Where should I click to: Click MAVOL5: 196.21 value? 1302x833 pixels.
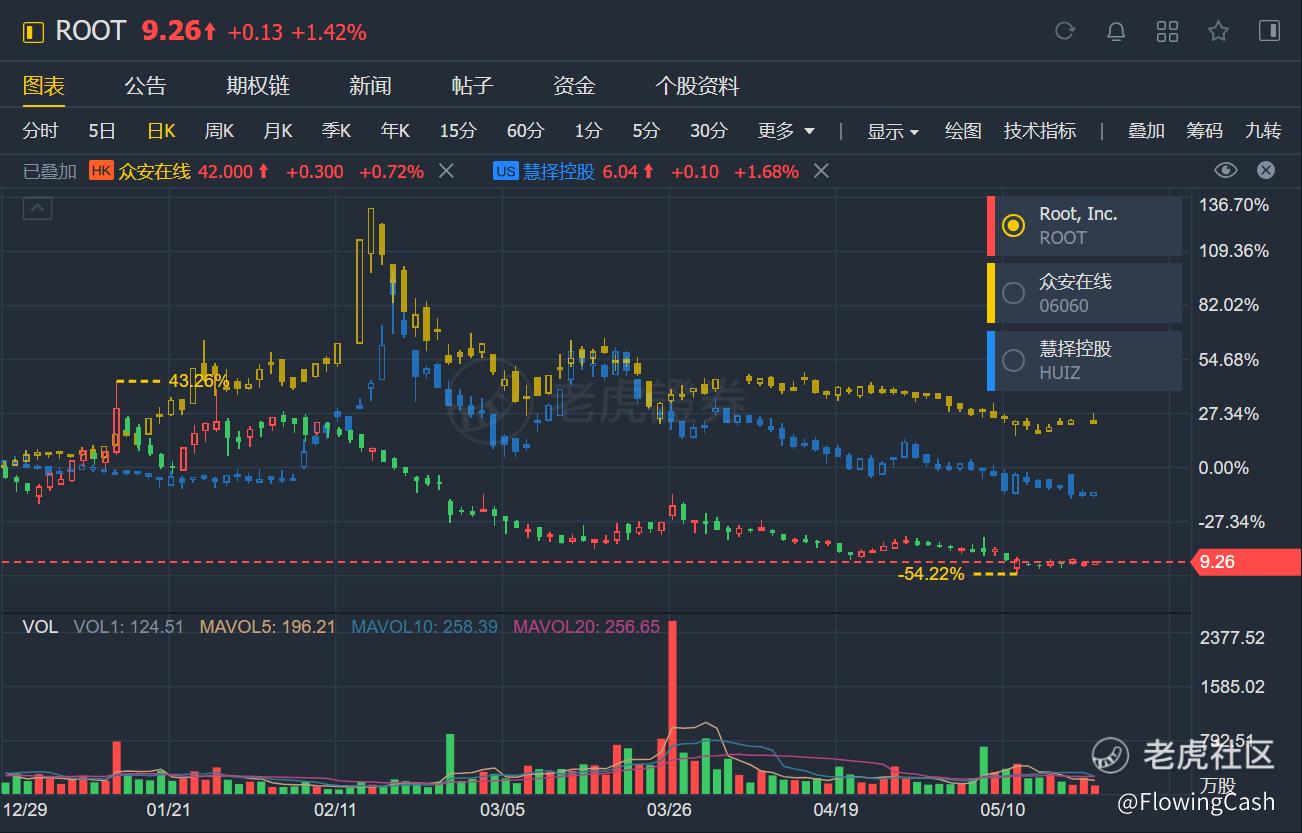(x=267, y=627)
